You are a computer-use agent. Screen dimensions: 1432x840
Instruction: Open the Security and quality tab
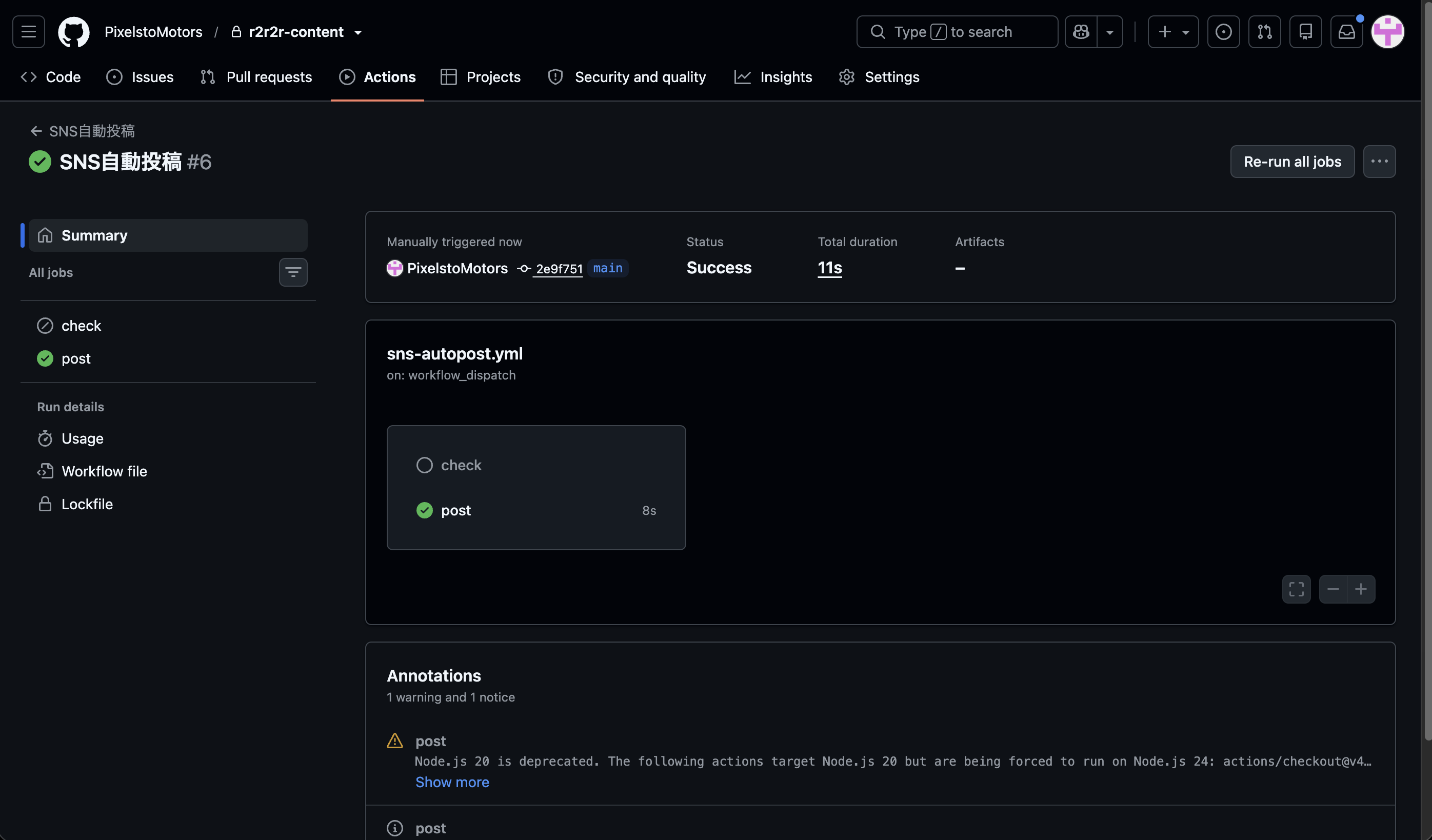click(x=627, y=77)
